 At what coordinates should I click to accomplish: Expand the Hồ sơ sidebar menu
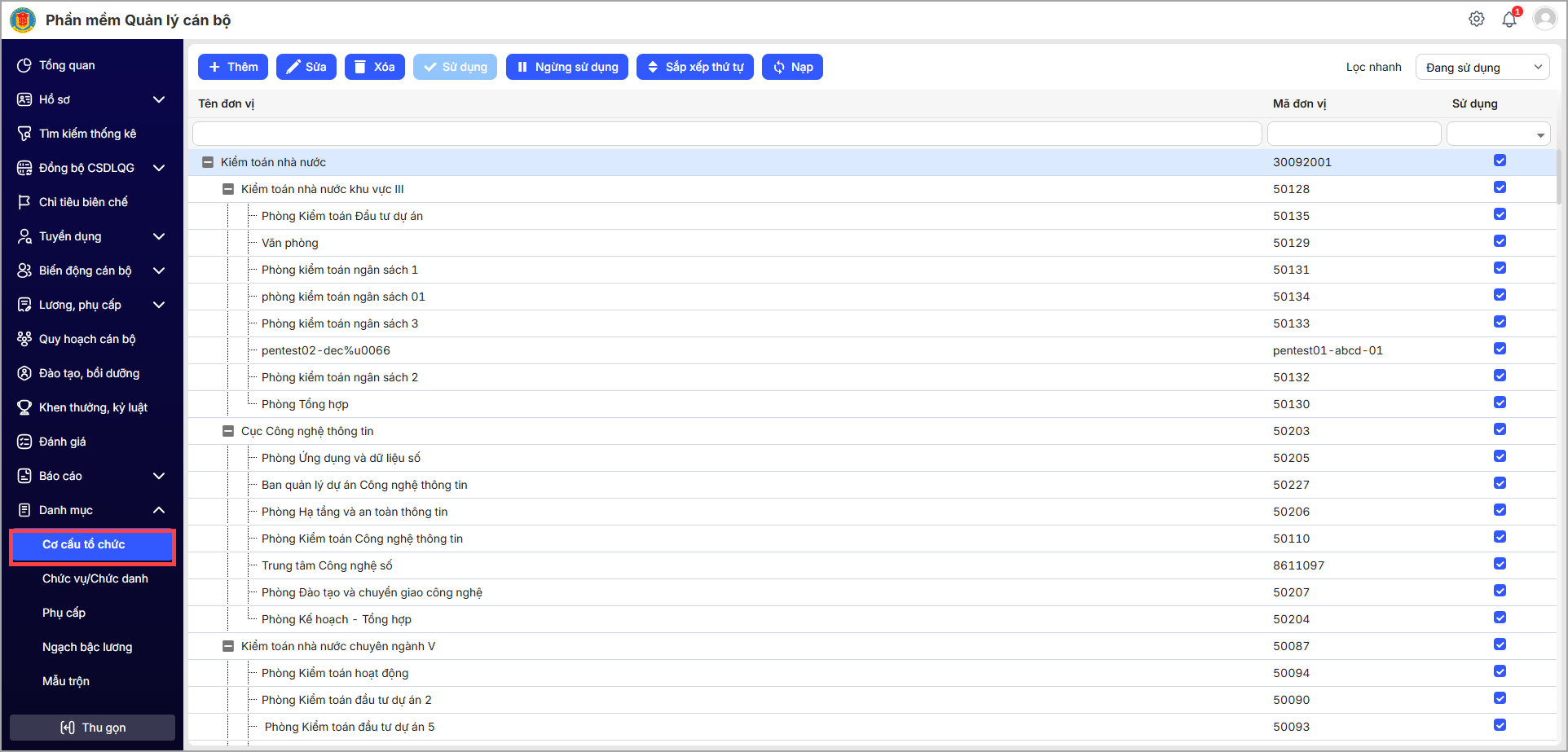coord(159,99)
